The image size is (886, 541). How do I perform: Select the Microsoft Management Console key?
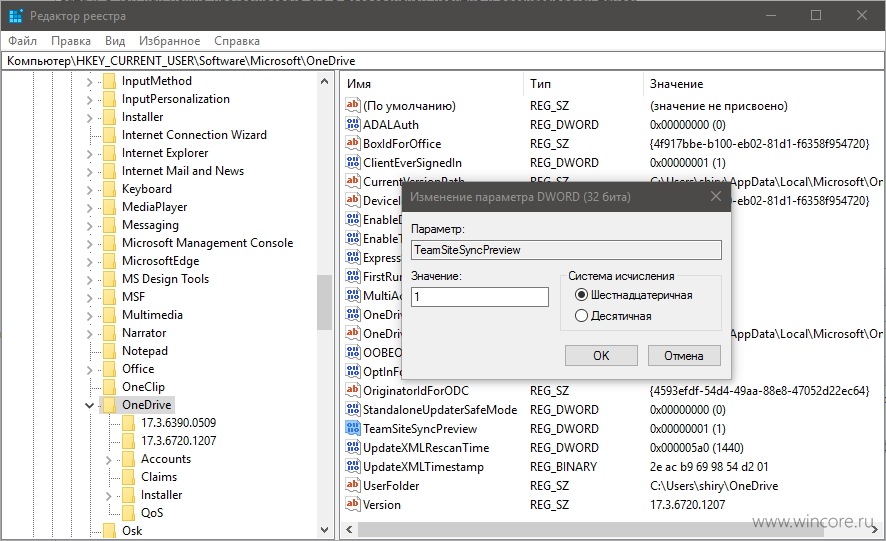(x=207, y=243)
